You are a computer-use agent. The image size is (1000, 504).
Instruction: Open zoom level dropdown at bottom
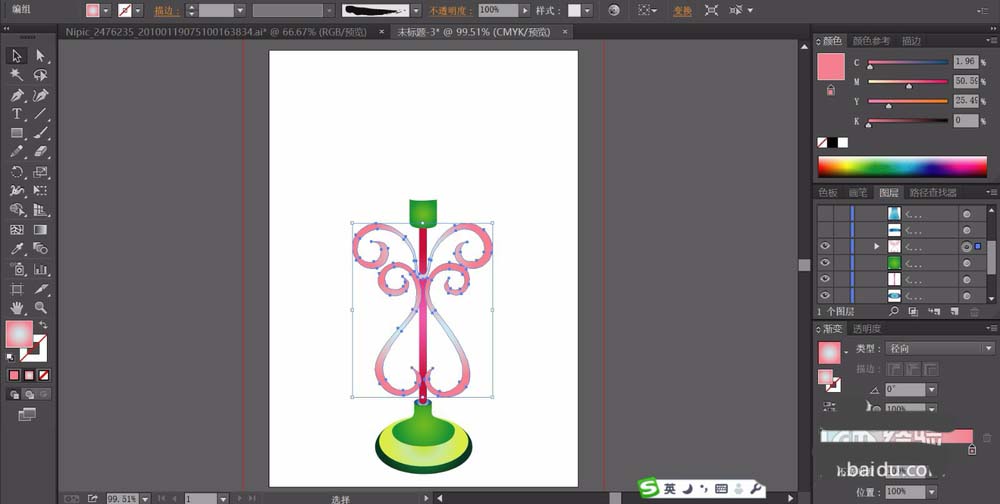tap(145, 498)
